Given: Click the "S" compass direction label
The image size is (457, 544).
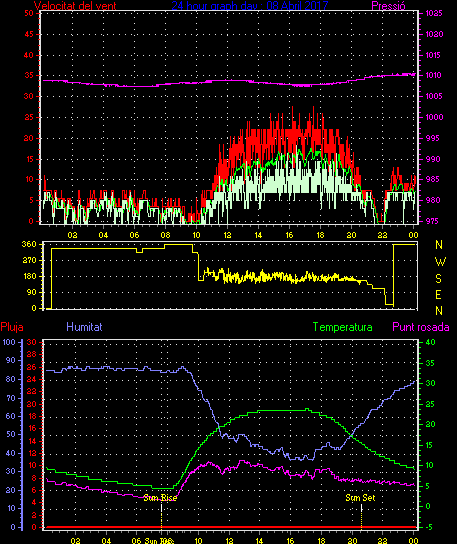Looking at the screenshot, I should click(x=439, y=278).
